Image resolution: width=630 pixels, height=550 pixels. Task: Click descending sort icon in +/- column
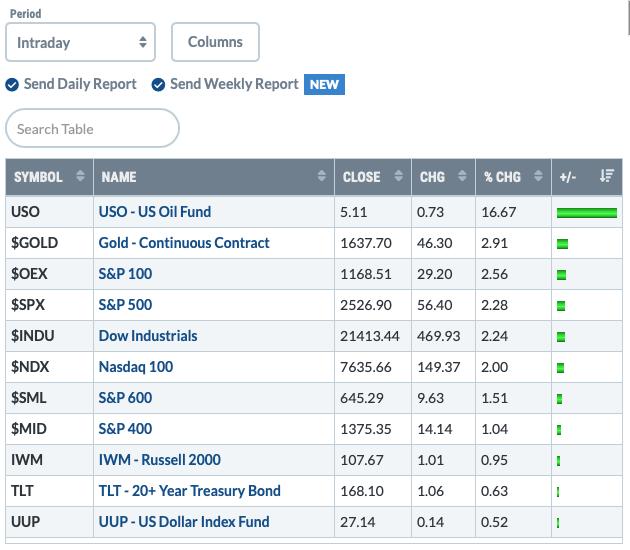[607, 176]
